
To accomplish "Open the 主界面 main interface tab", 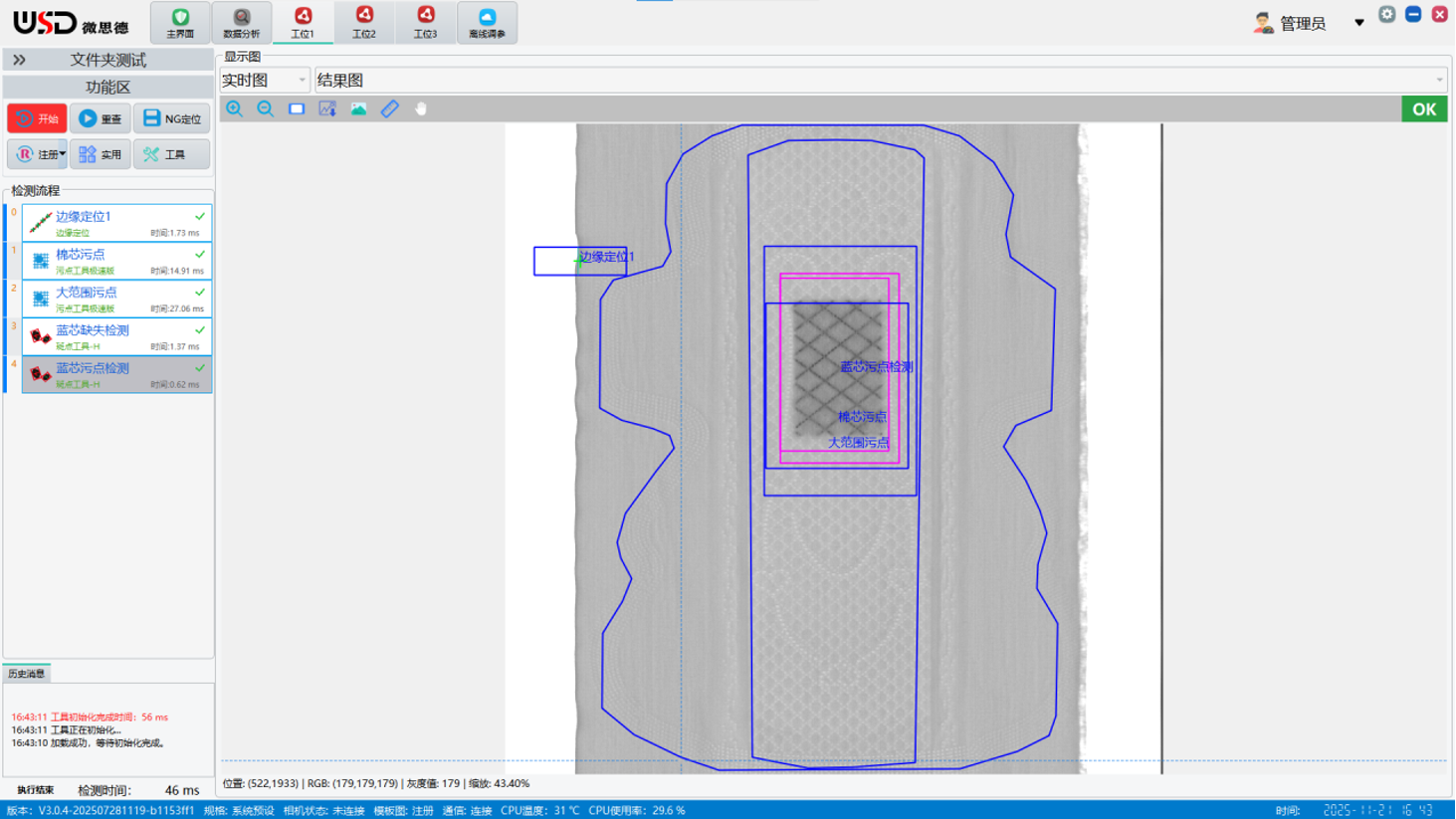I will (180, 22).
